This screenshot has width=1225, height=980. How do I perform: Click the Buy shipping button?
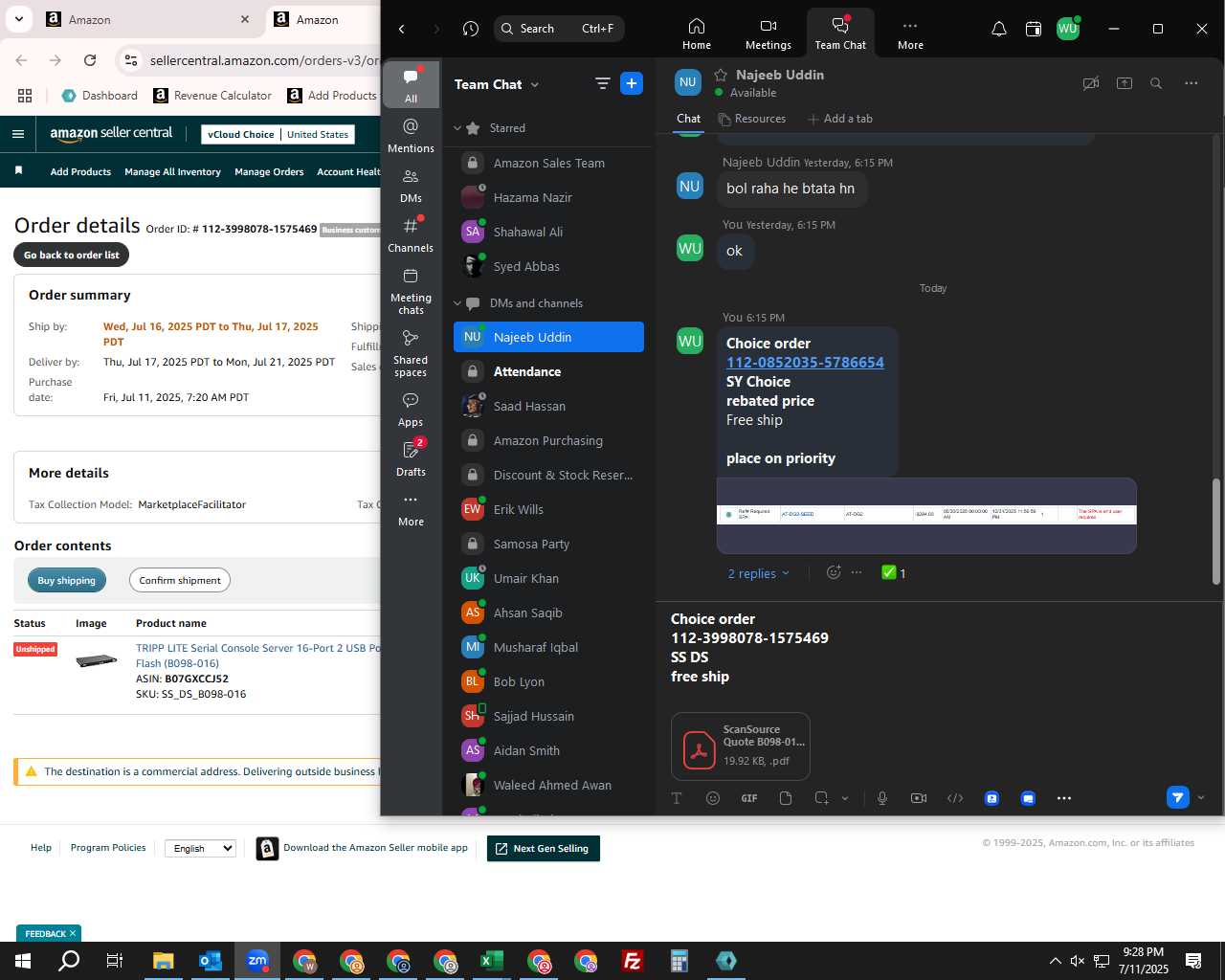67,580
